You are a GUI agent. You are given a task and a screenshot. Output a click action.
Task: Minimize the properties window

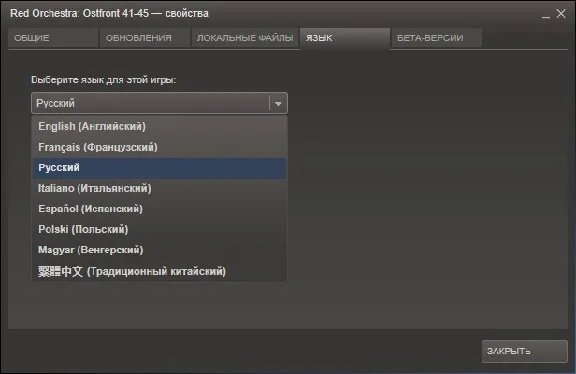pyautogui.click(x=546, y=15)
